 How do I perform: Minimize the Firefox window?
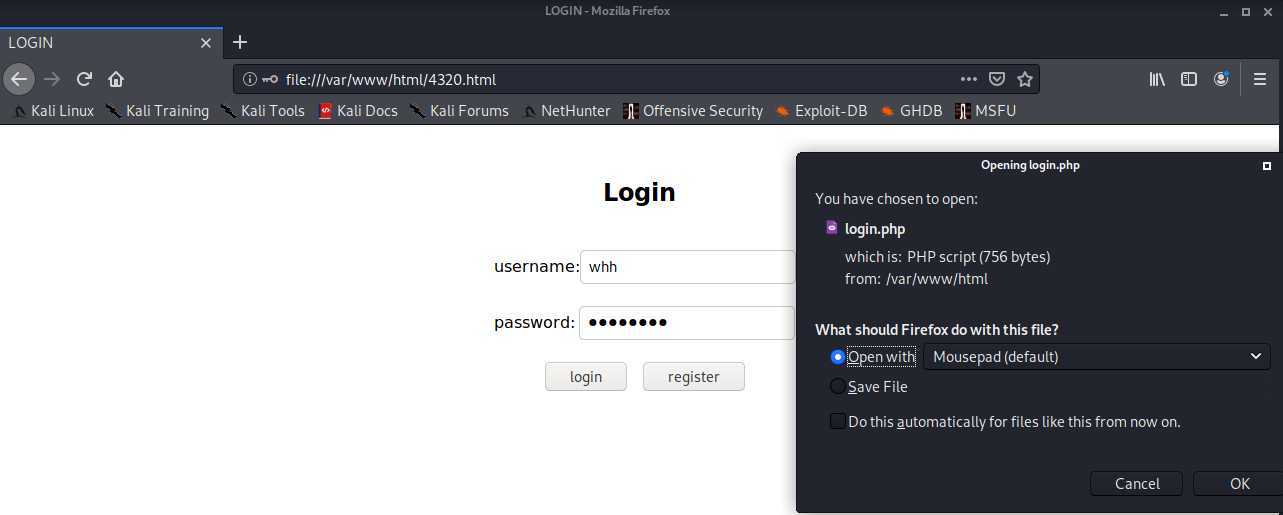click(1225, 11)
